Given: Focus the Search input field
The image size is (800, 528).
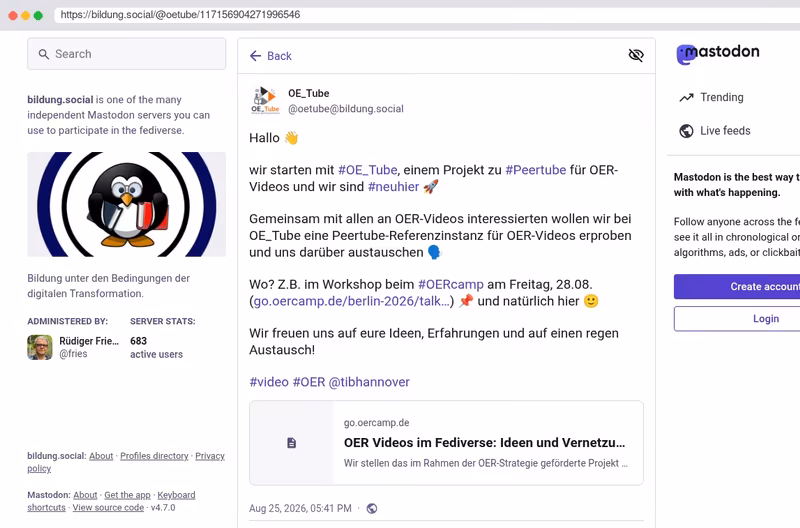Looking at the screenshot, I should coord(127,54).
